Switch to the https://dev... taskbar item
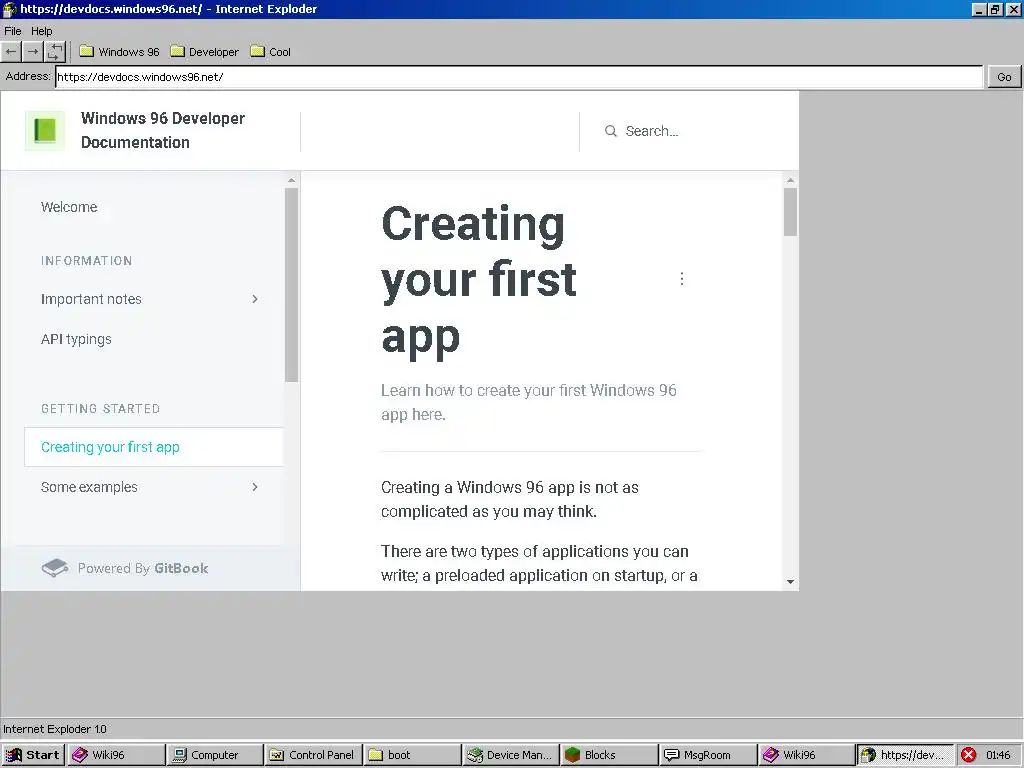The height and width of the screenshot is (768, 1024). point(905,755)
